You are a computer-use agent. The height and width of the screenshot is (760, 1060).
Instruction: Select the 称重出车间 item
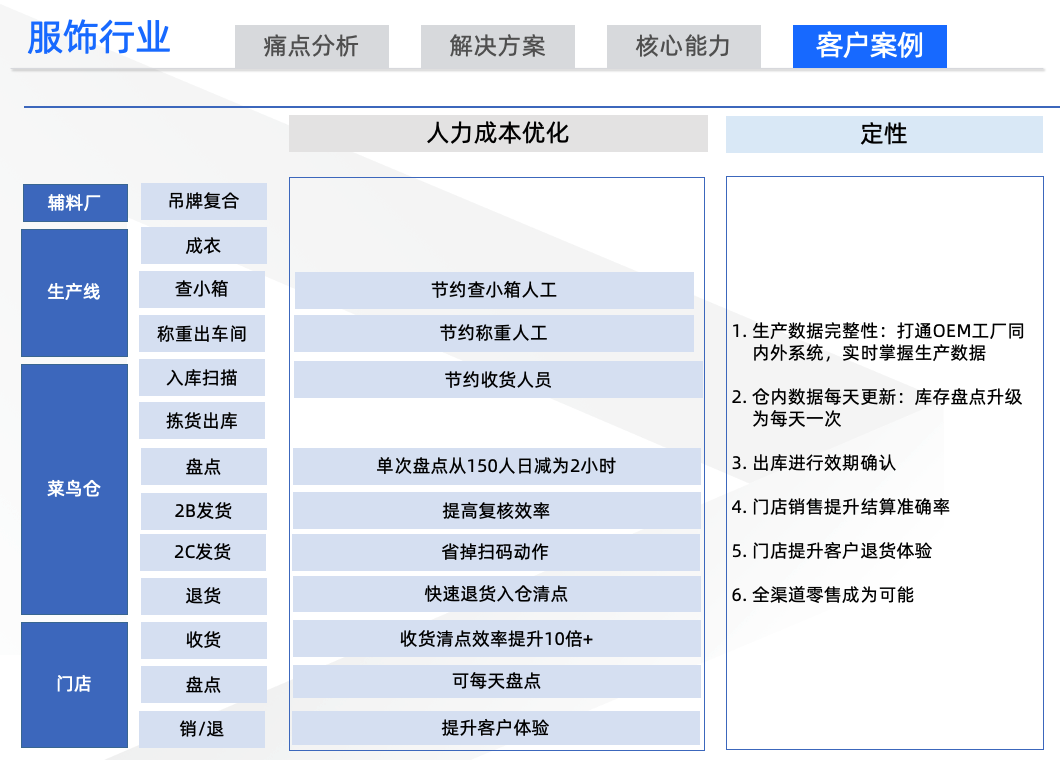203,333
